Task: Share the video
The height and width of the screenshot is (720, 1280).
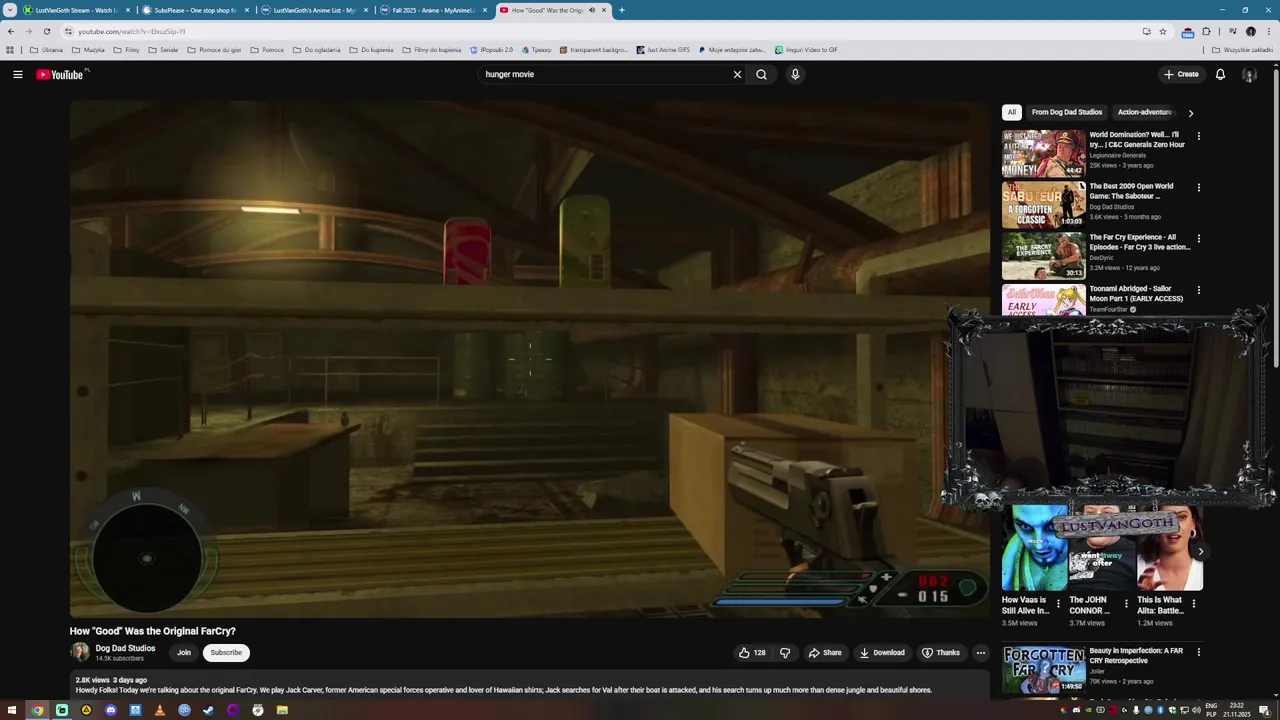Action: [825, 652]
